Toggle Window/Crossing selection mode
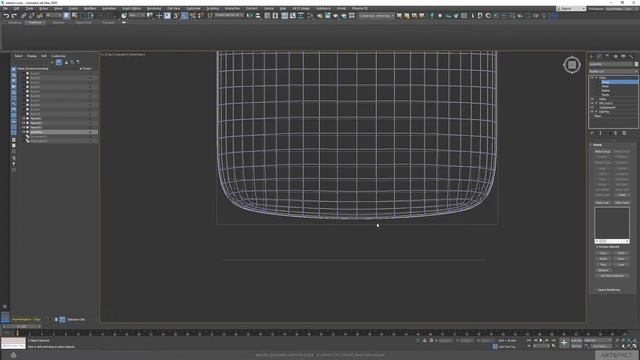 click(x=91, y=16)
